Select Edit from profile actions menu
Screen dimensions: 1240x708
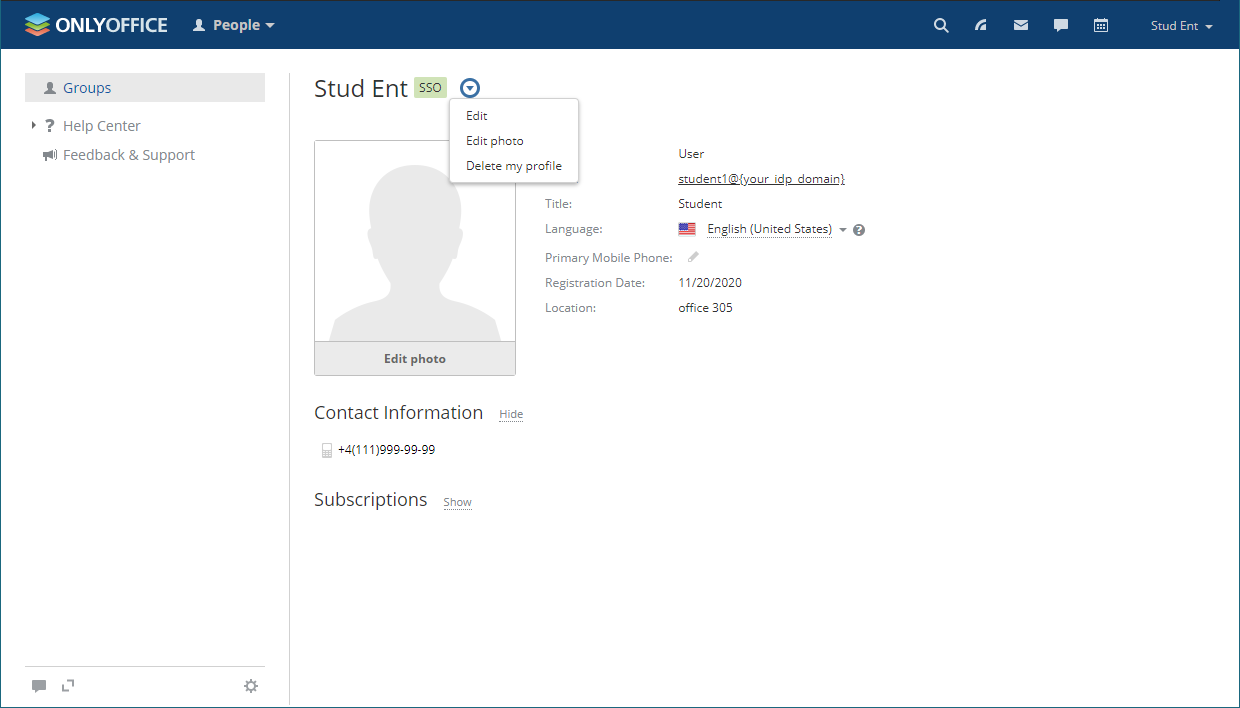point(476,115)
